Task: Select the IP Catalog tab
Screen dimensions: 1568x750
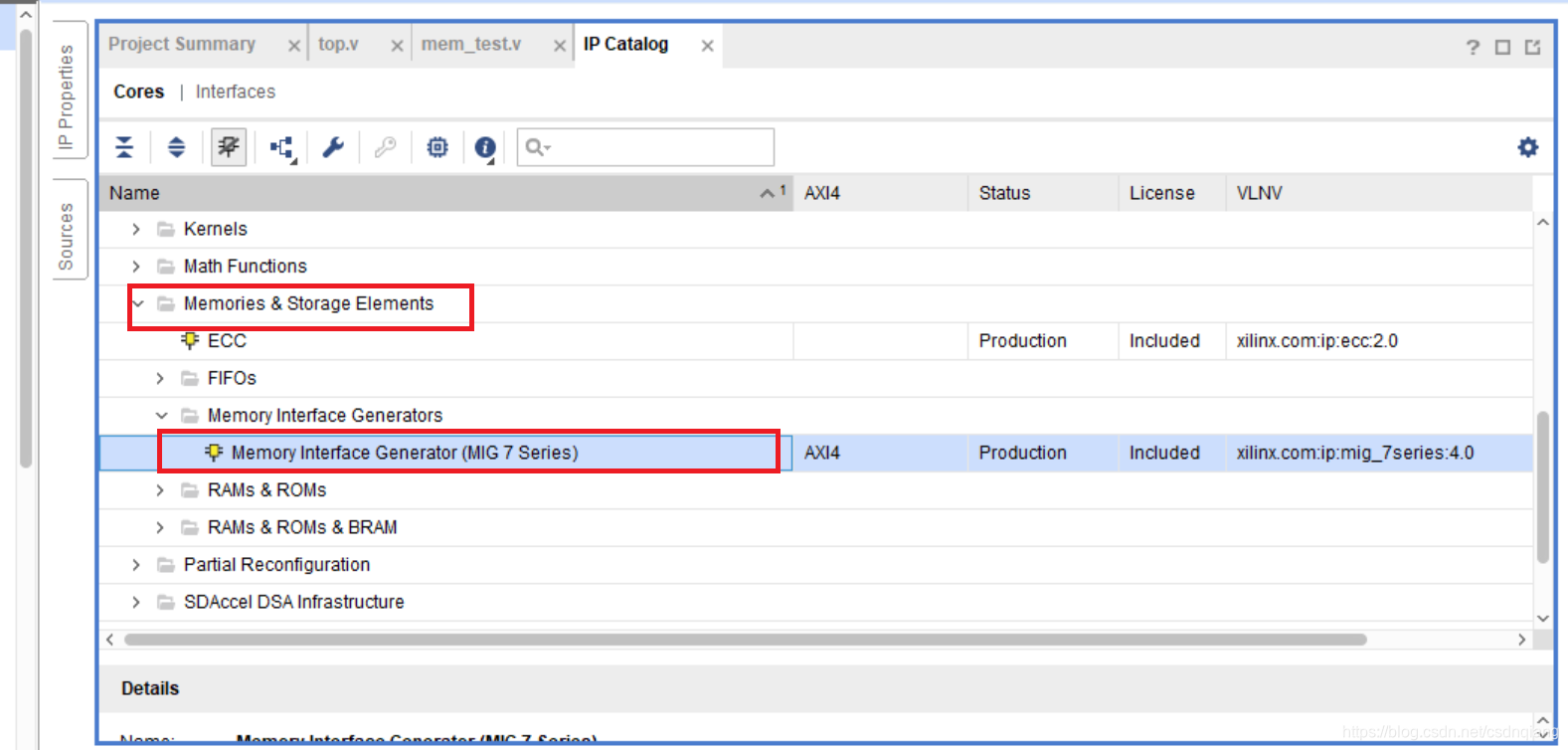Action: [x=625, y=44]
